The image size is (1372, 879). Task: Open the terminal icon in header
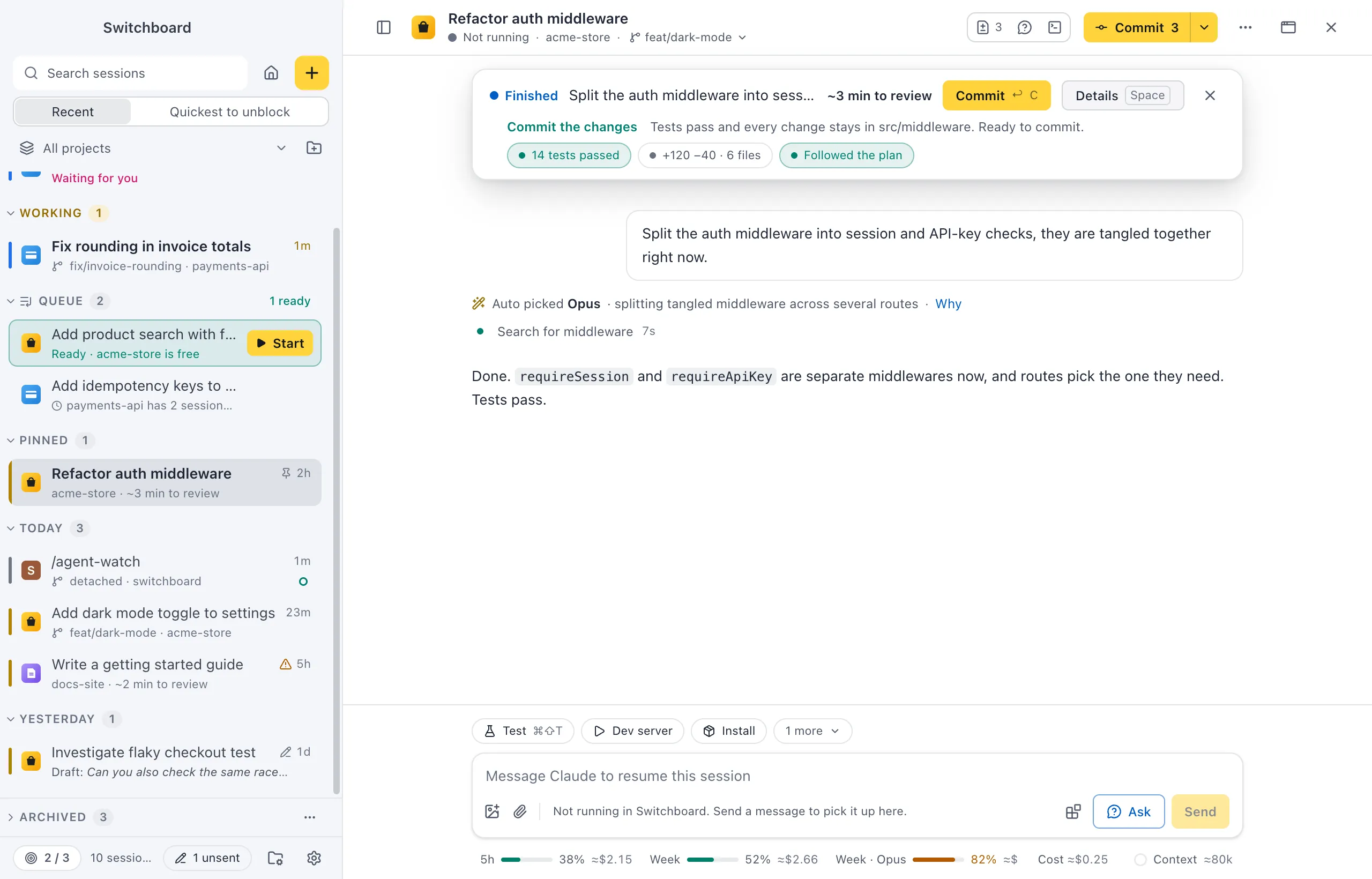(1055, 27)
